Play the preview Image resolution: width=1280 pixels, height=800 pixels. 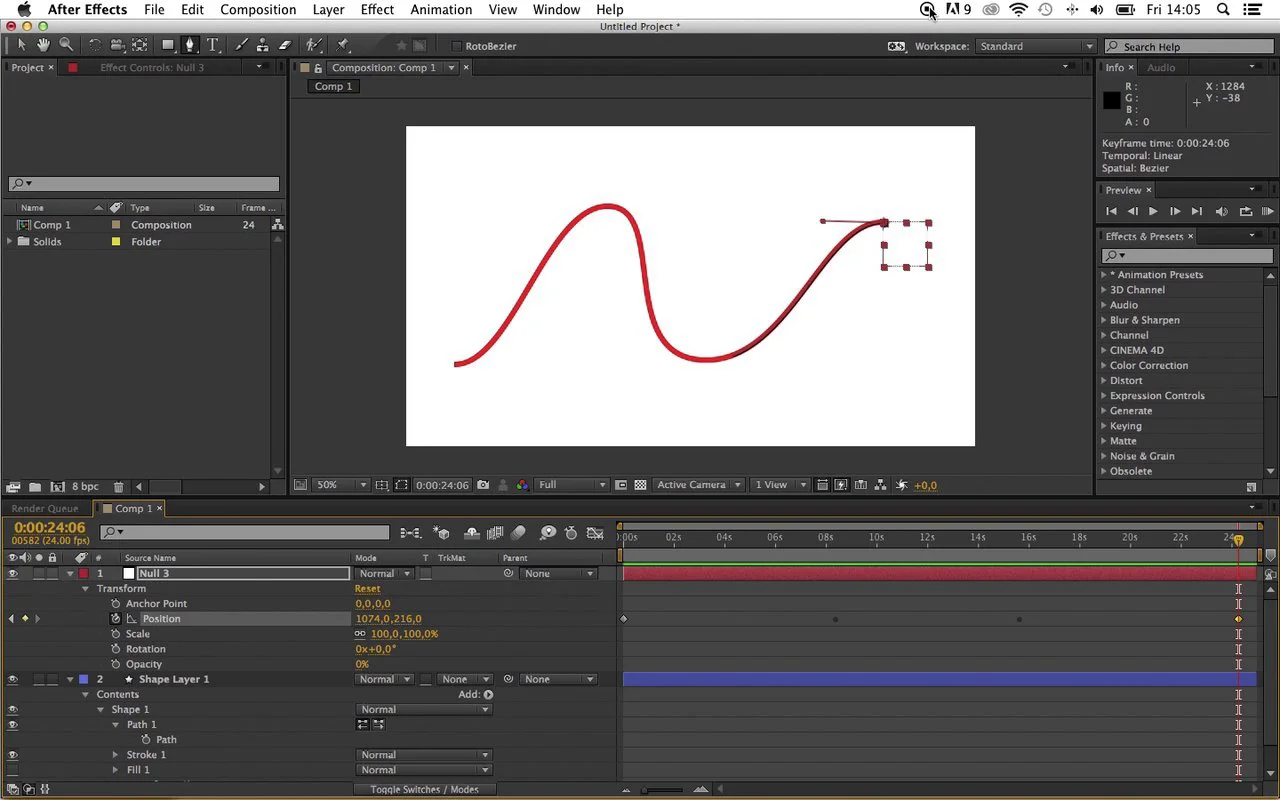pos(1153,211)
